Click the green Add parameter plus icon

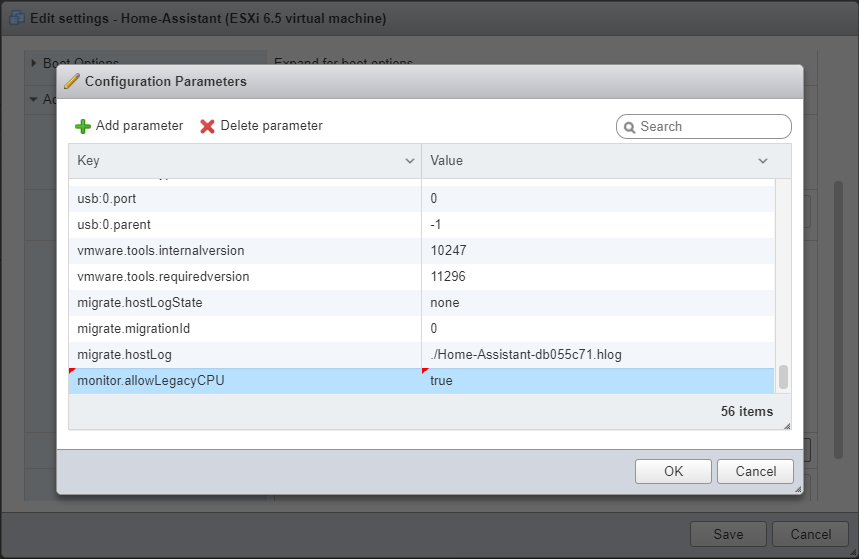coord(83,126)
